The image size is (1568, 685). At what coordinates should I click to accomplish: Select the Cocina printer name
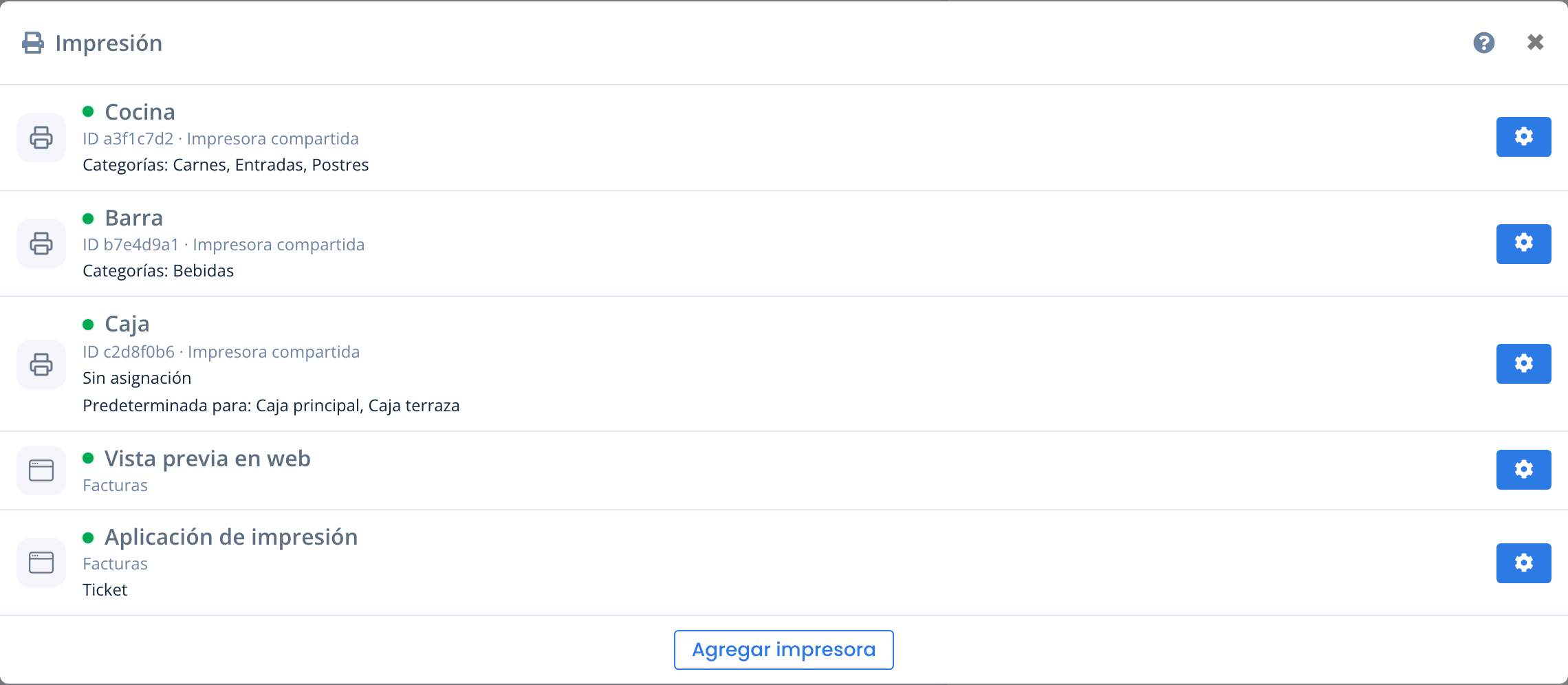point(140,111)
